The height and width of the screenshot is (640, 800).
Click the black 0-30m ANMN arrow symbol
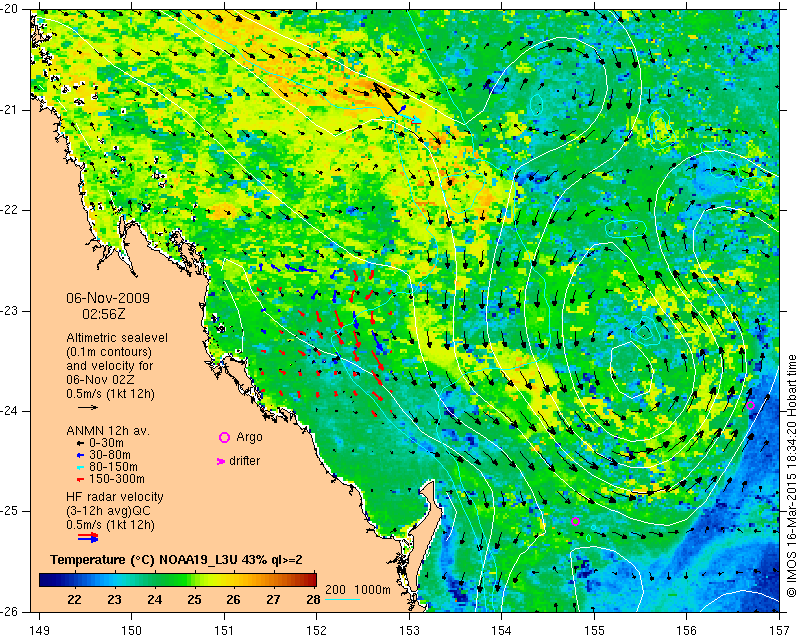[80, 443]
